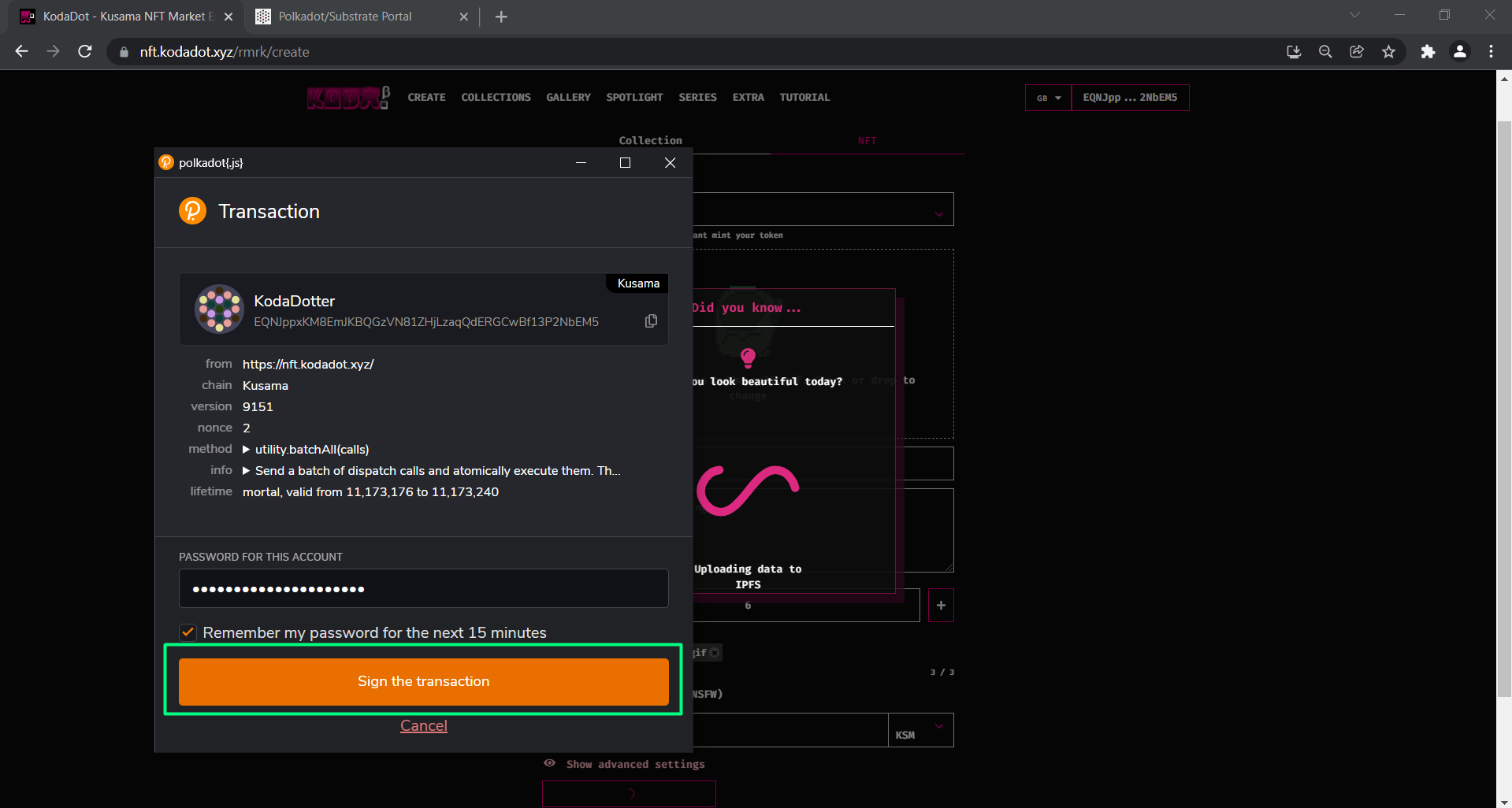
Task: Click the site lock icon
Action: 124,52
